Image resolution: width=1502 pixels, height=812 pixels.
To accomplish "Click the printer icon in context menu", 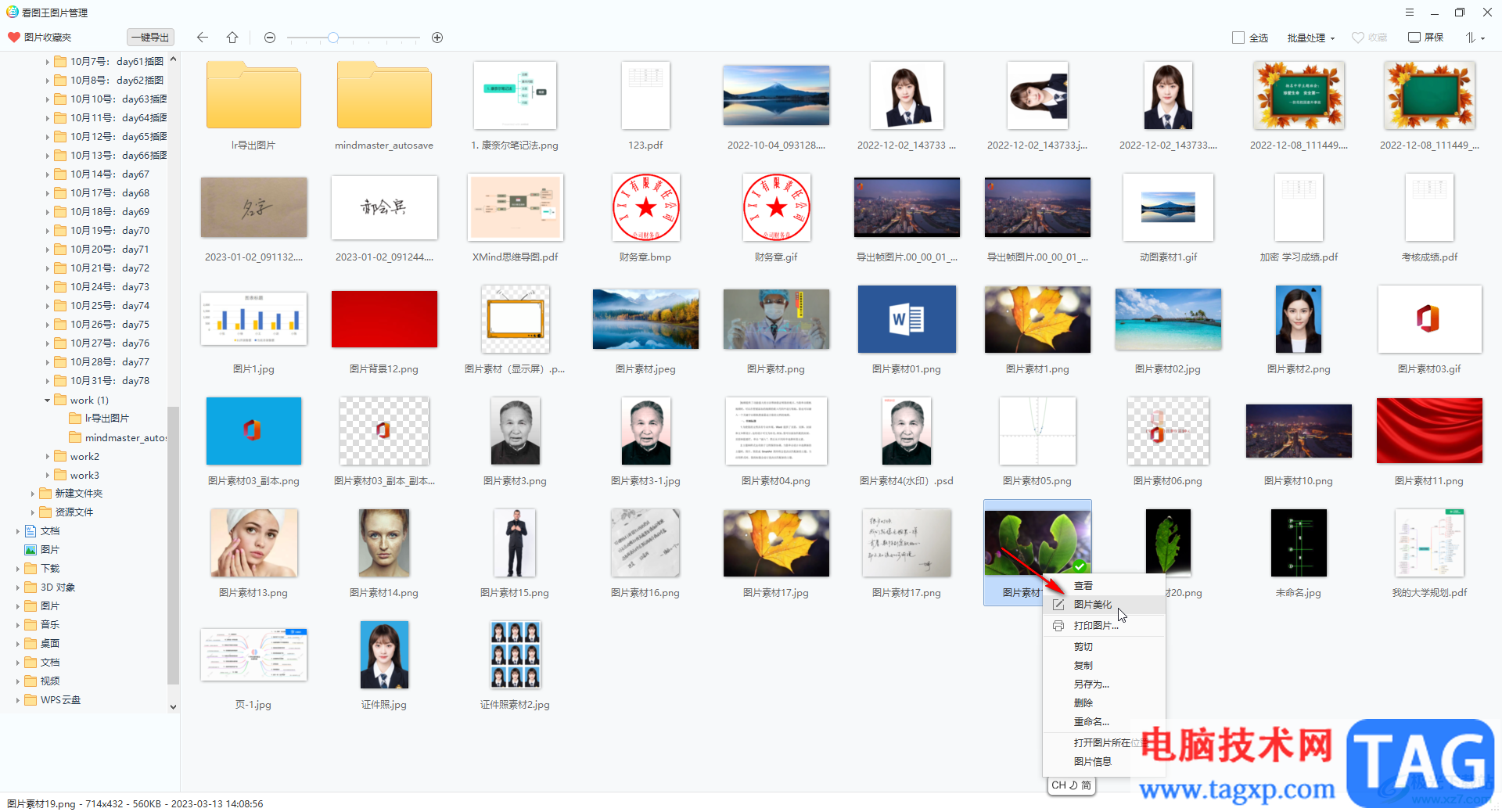I will tap(1058, 626).
